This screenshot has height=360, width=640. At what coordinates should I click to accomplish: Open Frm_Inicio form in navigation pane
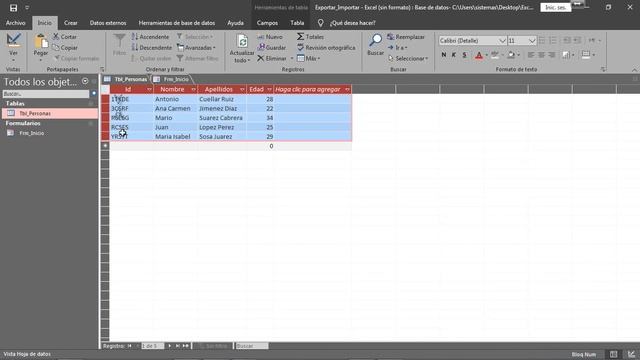pos(32,133)
